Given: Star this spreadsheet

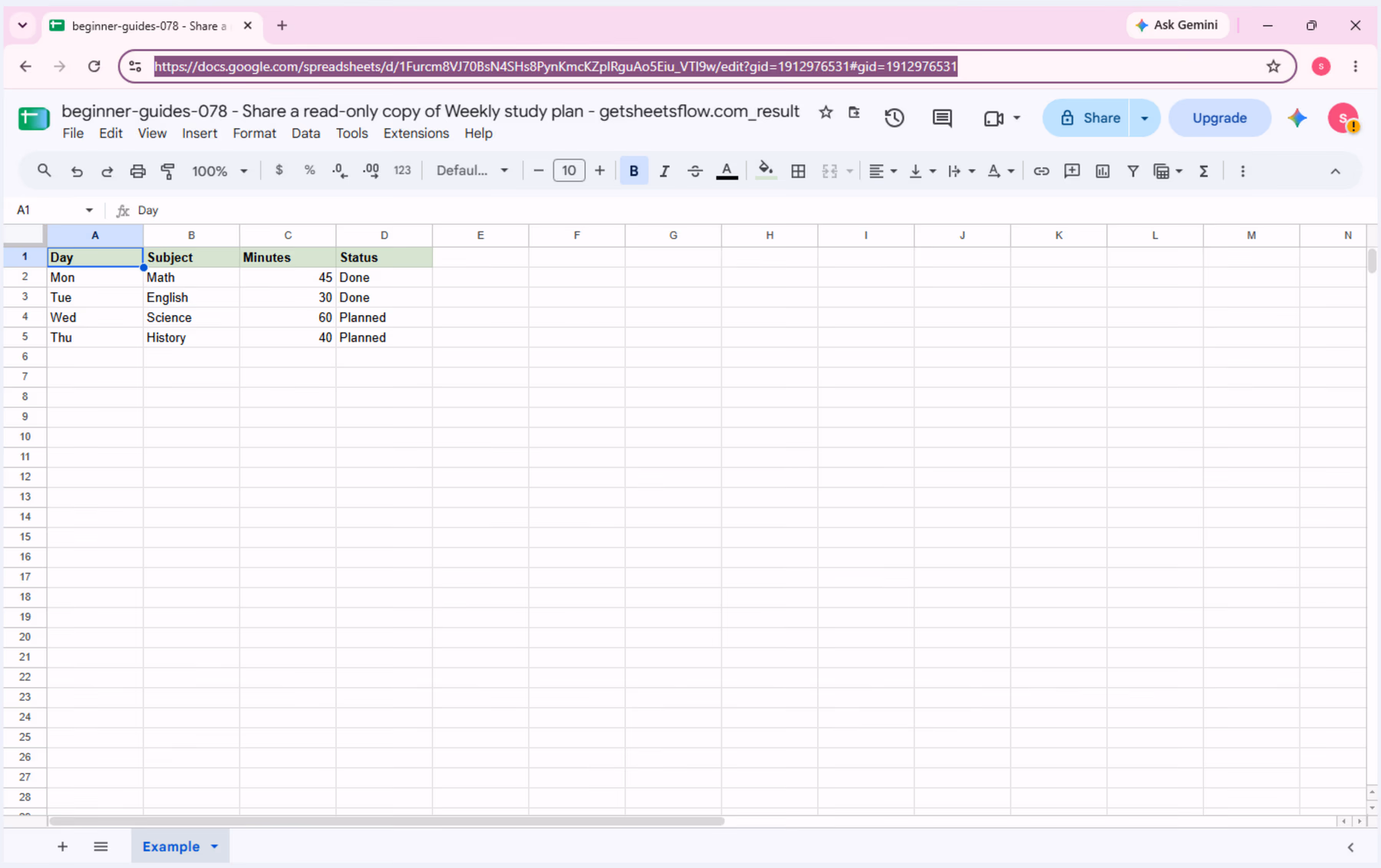Looking at the screenshot, I should 826,113.
